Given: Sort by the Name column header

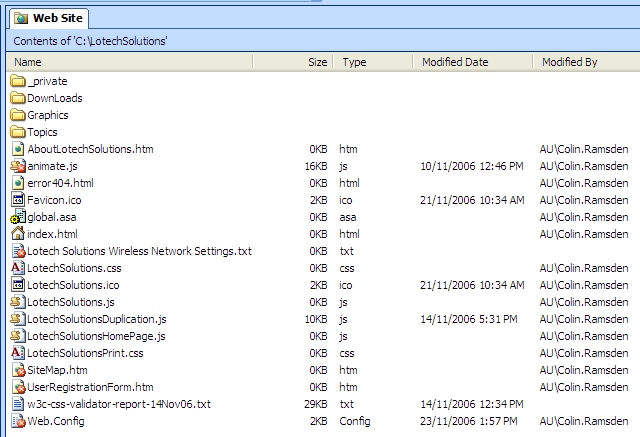Looking at the screenshot, I should click(130, 62).
